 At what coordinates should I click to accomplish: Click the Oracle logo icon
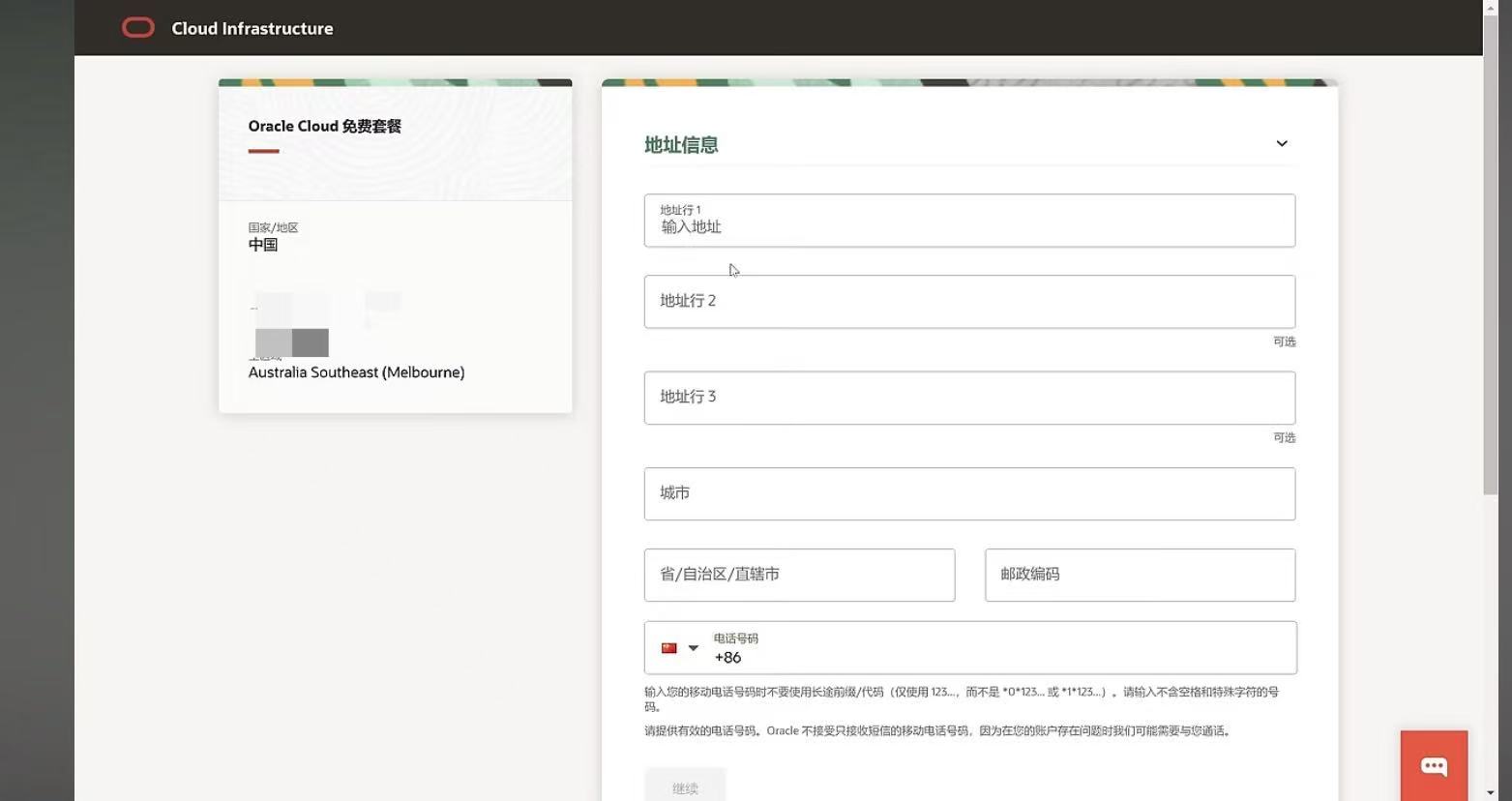pos(138,28)
